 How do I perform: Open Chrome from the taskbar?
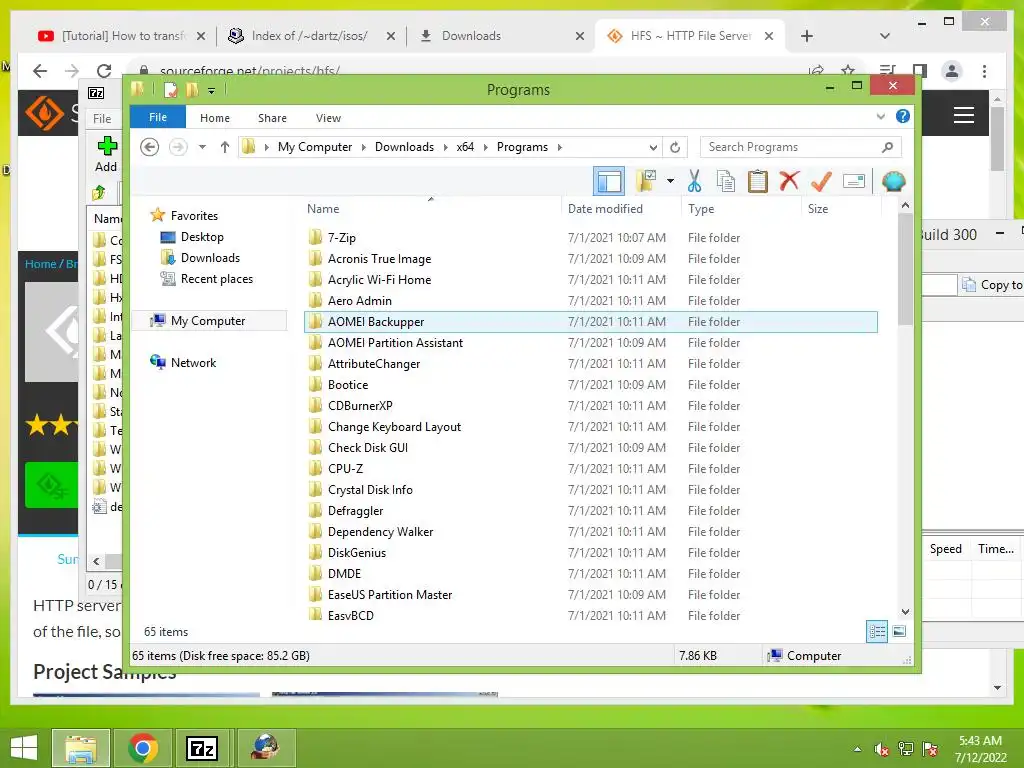pos(142,748)
